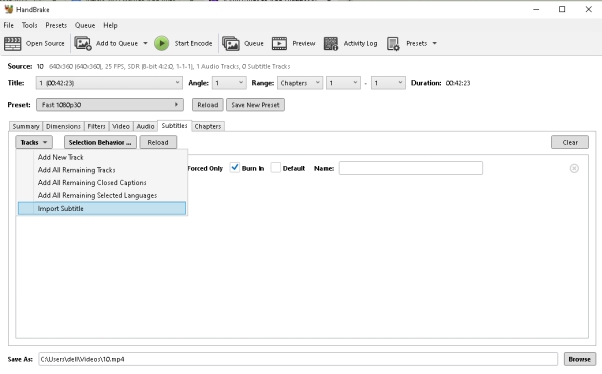The image size is (602, 374).
Task: Select the Subtitles tab
Action: [174, 126]
